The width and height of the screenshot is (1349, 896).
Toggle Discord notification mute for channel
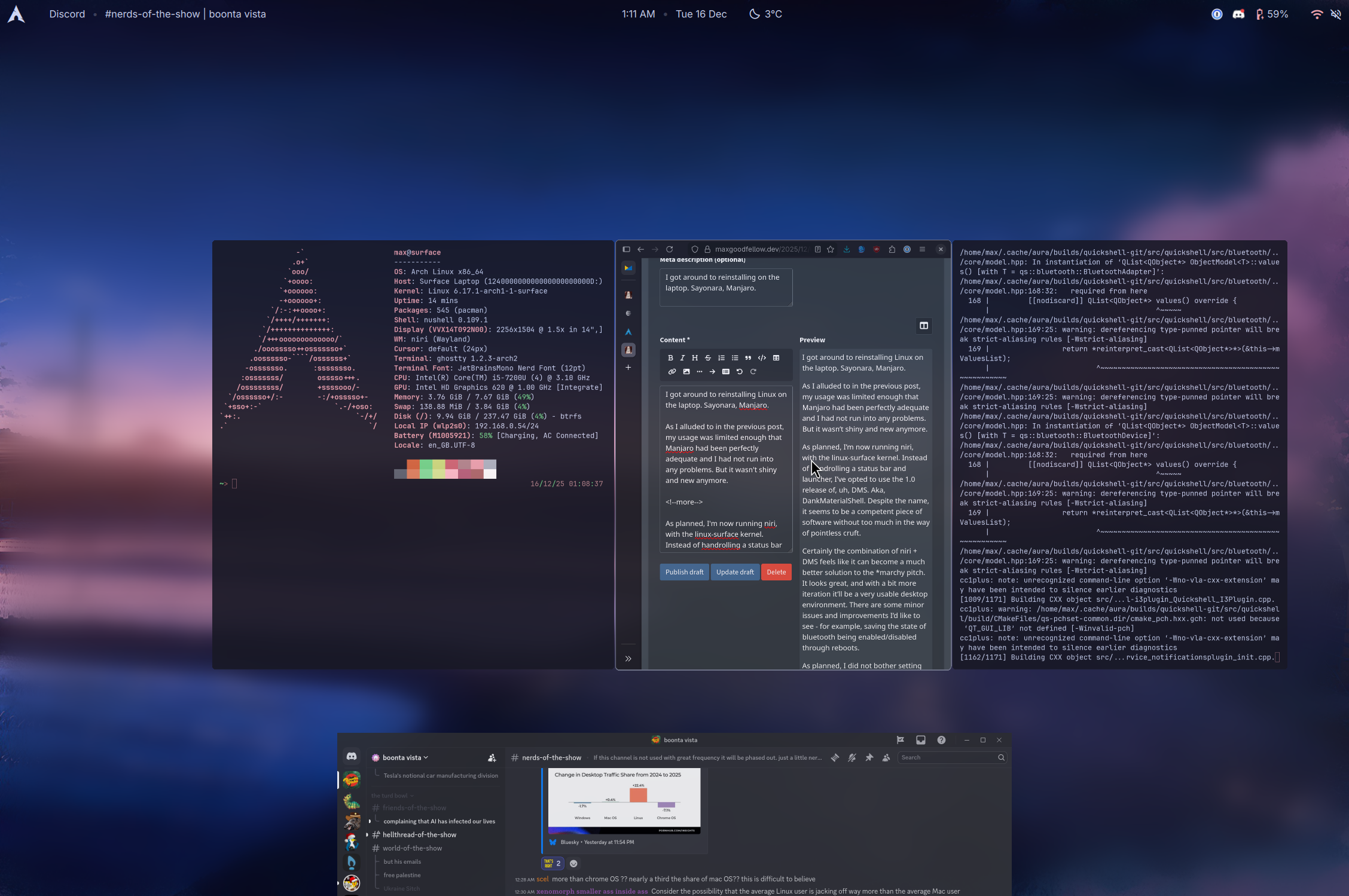(852, 757)
